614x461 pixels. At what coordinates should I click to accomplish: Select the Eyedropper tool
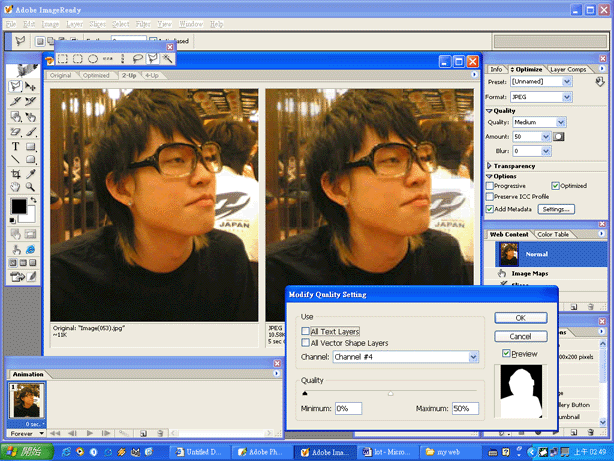pyautogui.click(x=31, y=174)
